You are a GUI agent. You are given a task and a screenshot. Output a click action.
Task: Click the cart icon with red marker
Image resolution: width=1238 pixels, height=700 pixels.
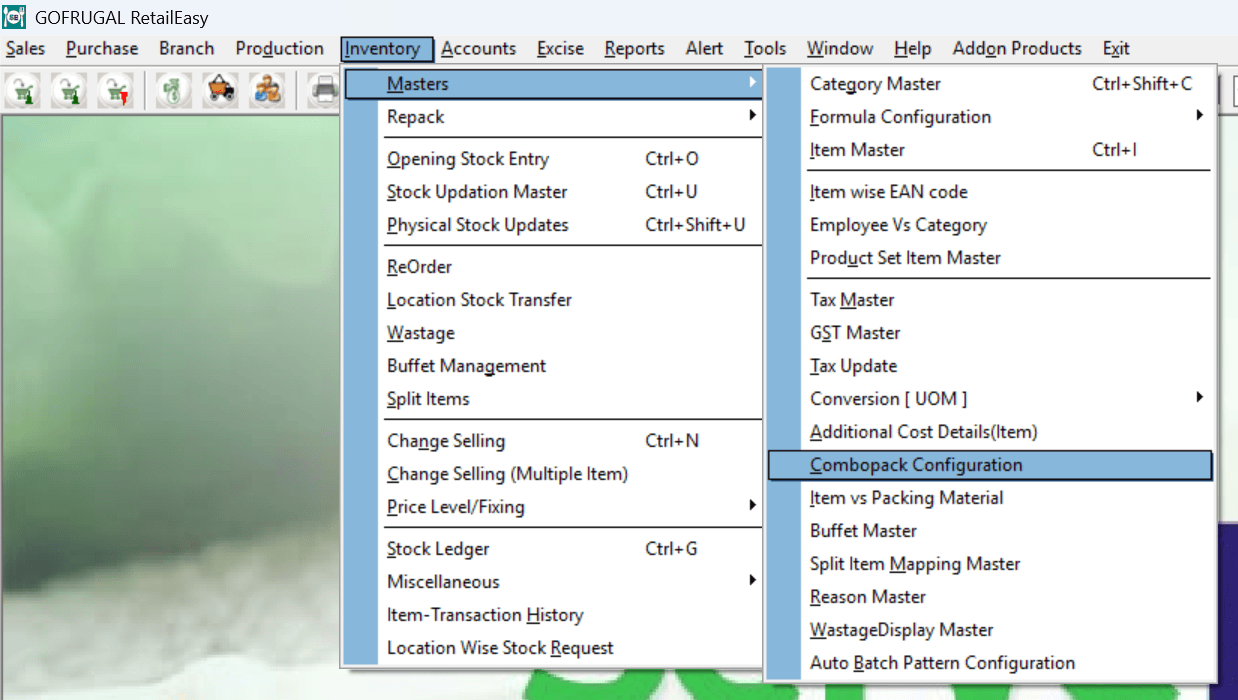[x=115, y=90]
